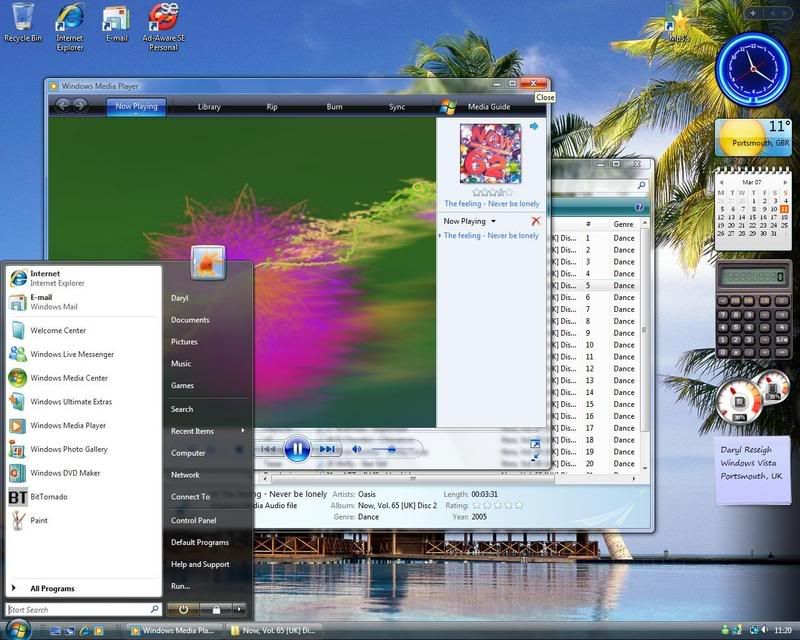Viewport: 800px width, 640px height.
Task: Switch to the Sync tab
Action: point(397,107)
